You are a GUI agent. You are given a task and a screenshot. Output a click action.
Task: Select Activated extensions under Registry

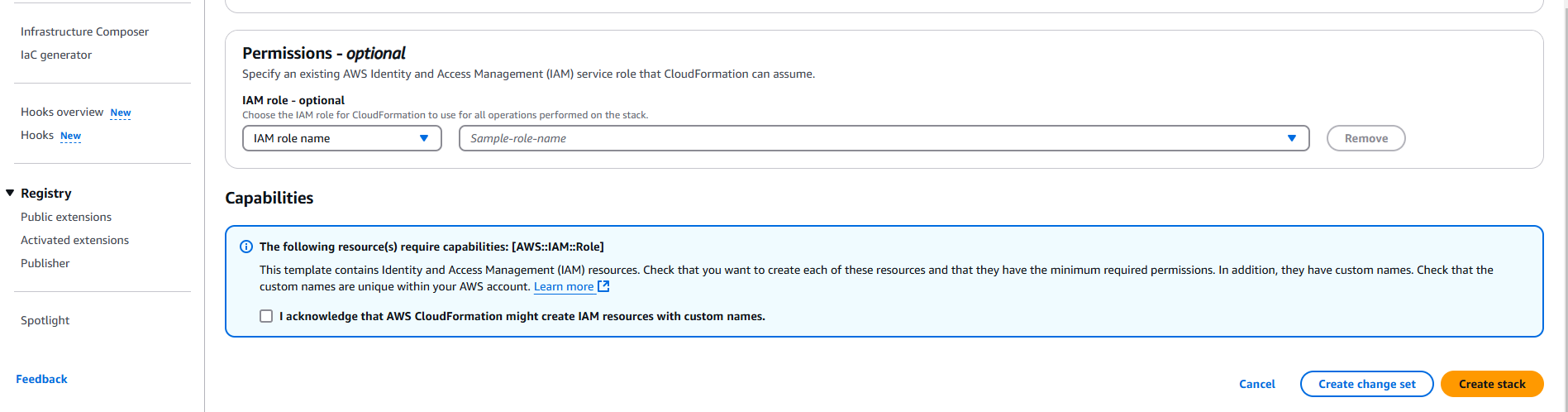point(74,240)
